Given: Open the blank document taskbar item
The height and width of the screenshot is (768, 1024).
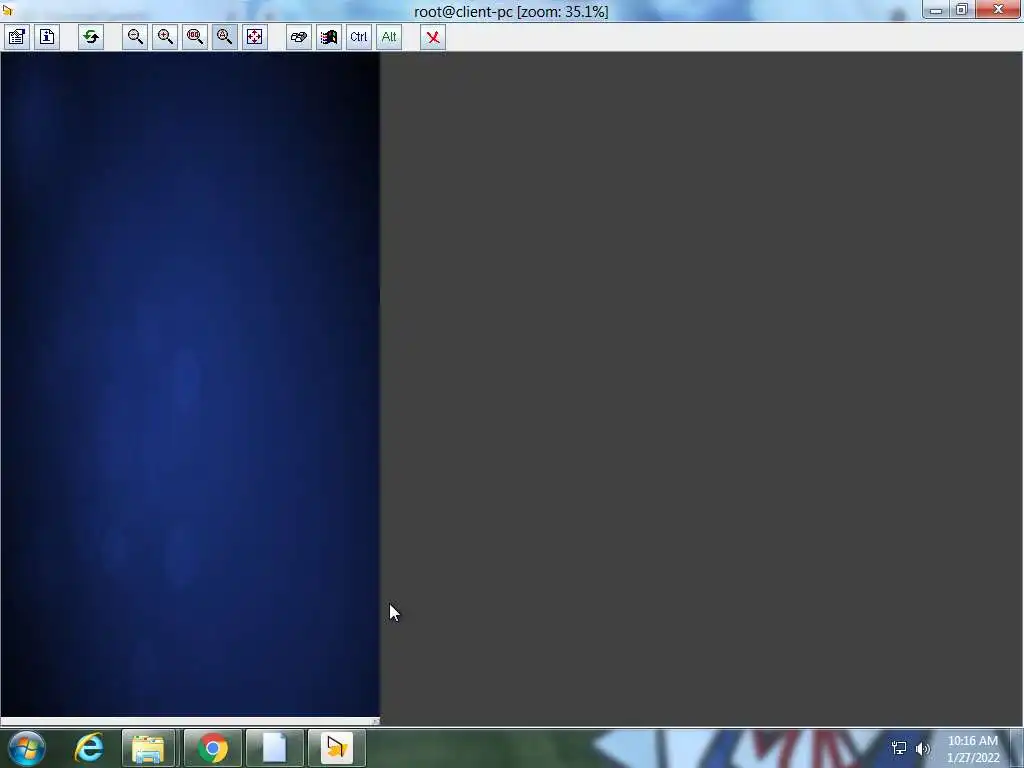Looking at the screenshot, I should tap(275, 748).
